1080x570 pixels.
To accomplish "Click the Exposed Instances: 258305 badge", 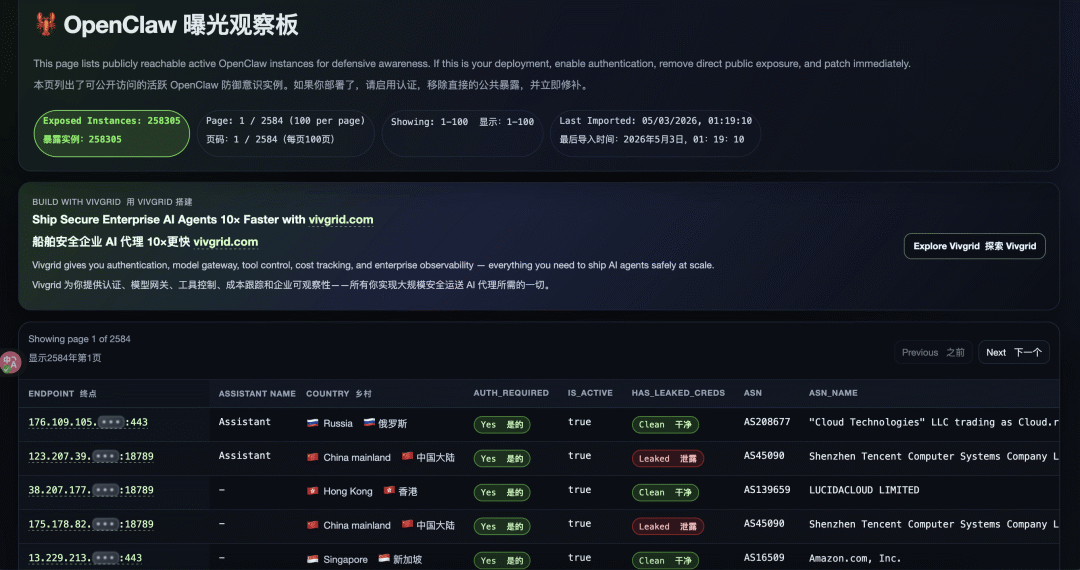I will 112,134.
